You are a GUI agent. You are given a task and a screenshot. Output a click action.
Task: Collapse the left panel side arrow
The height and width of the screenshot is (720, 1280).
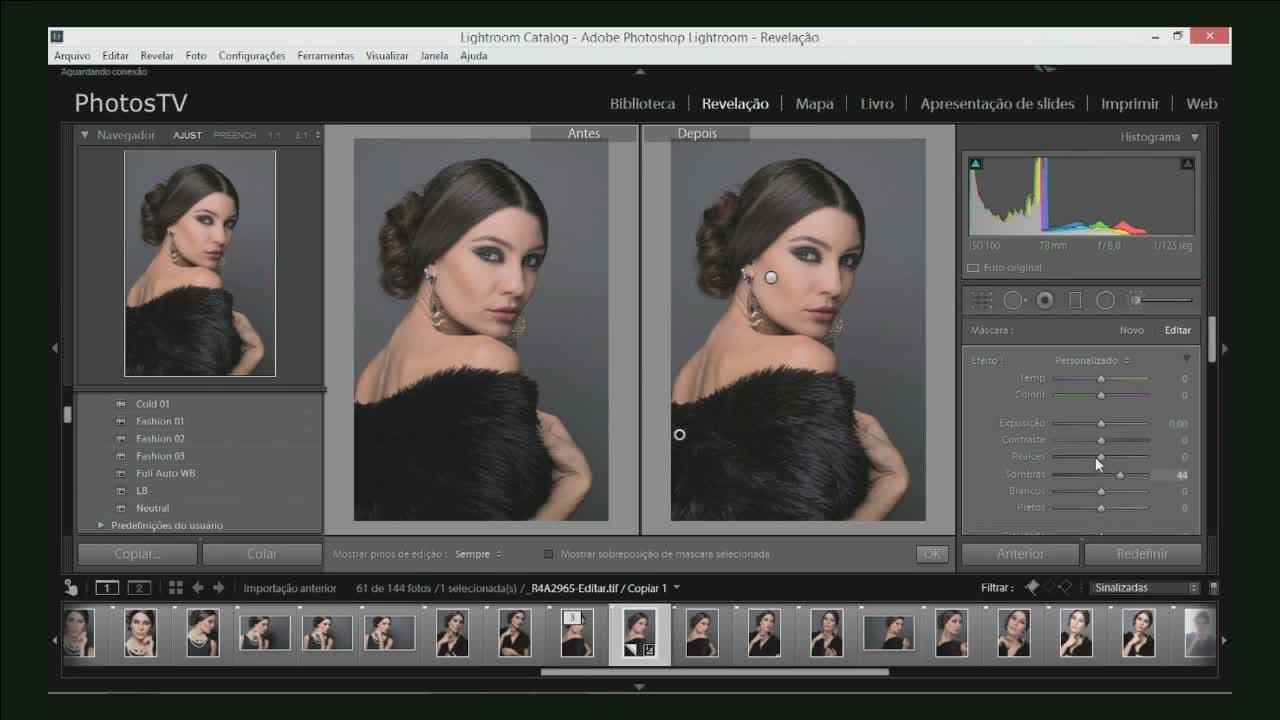(55, 348)
